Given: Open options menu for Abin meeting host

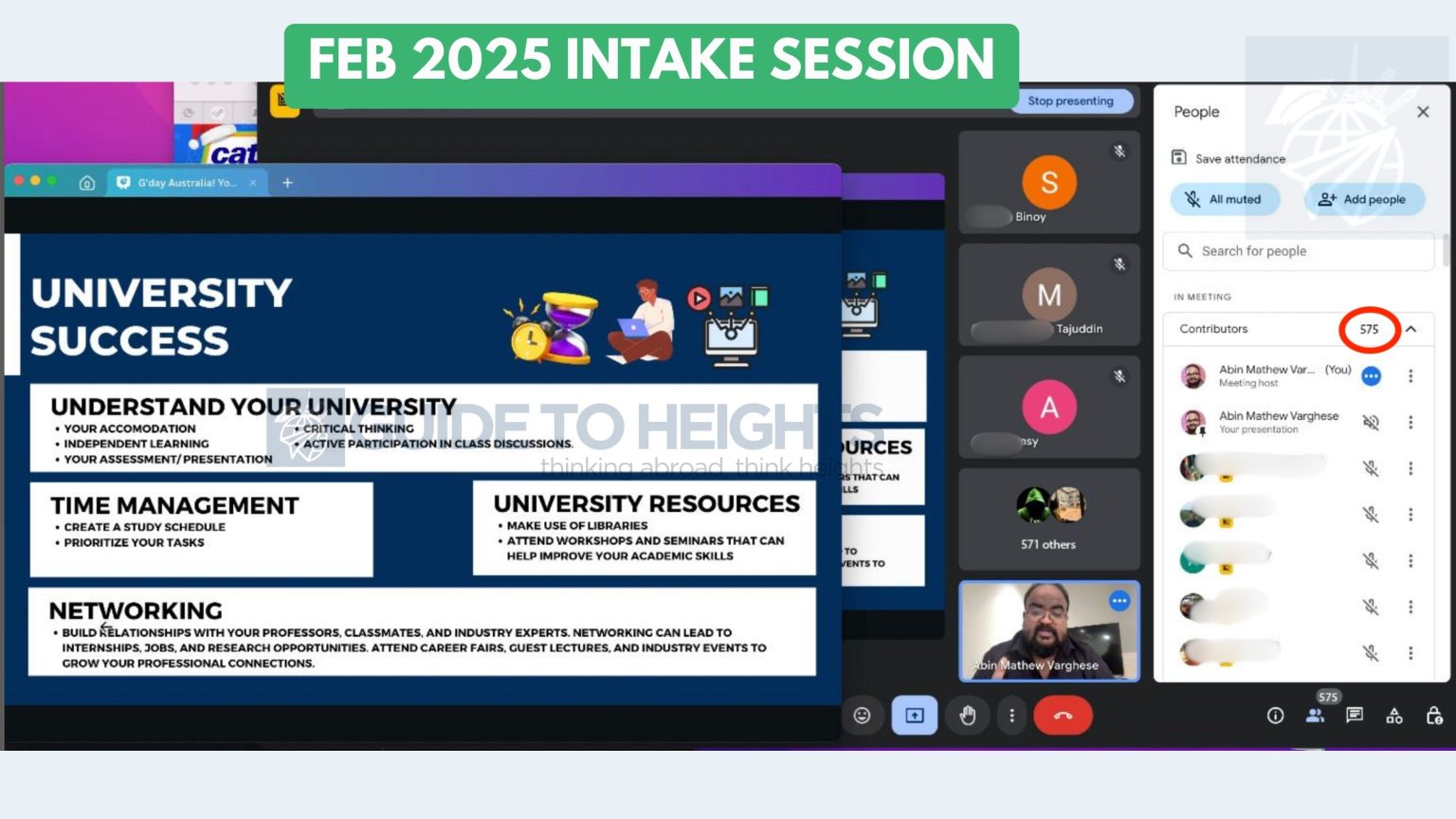Looking at the screenshot, I should [x=1410, y=376].
